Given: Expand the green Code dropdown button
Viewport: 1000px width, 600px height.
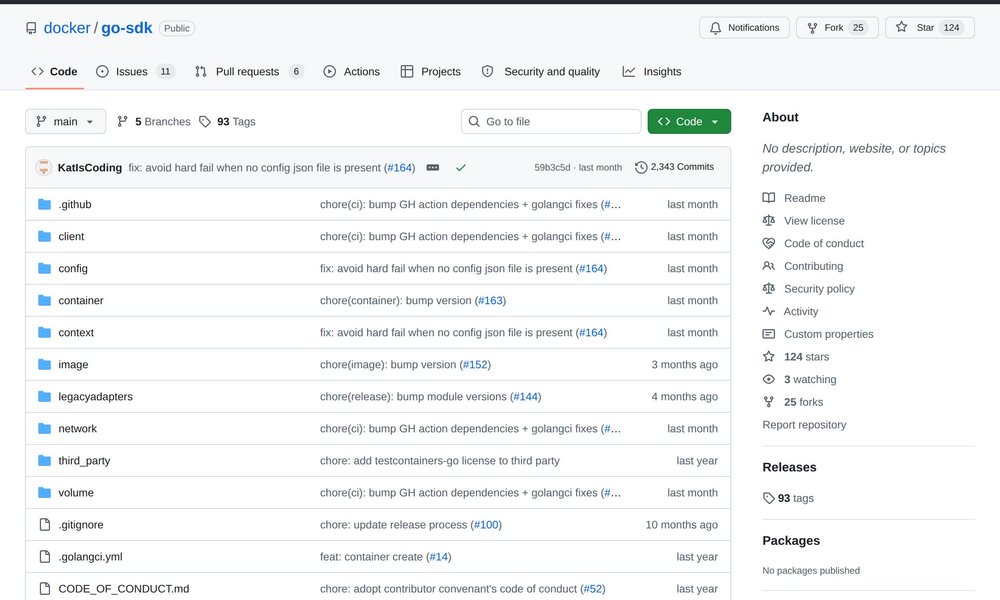Looking at the screenshot, I should point(689,121).
